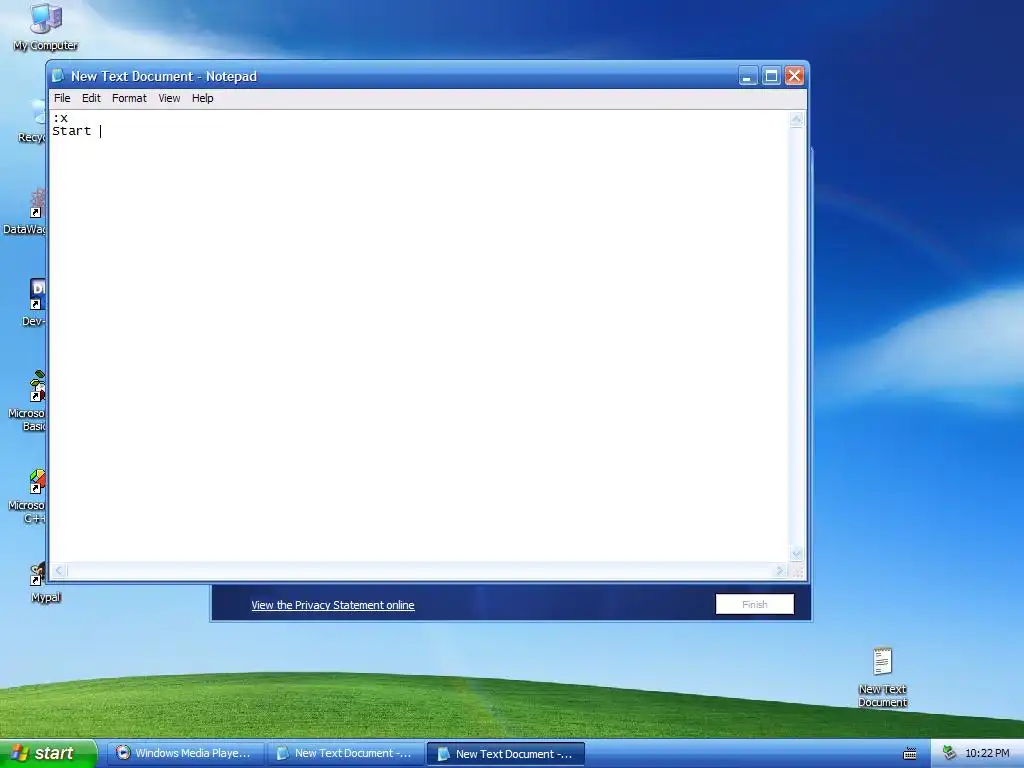This screenshot has width=1024, height=768.
Task: Switch to first New Text Document taskbar button
Action: 346,754
